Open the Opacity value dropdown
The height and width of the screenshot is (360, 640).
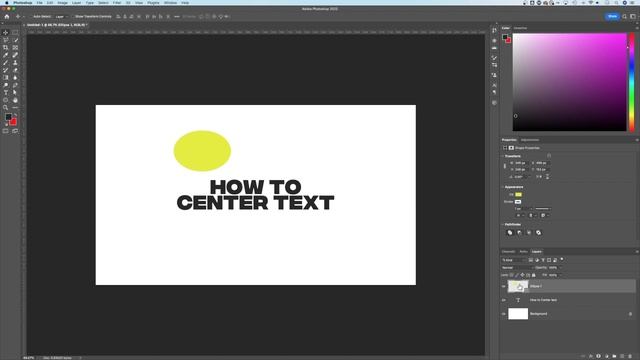tap(560, 268)
